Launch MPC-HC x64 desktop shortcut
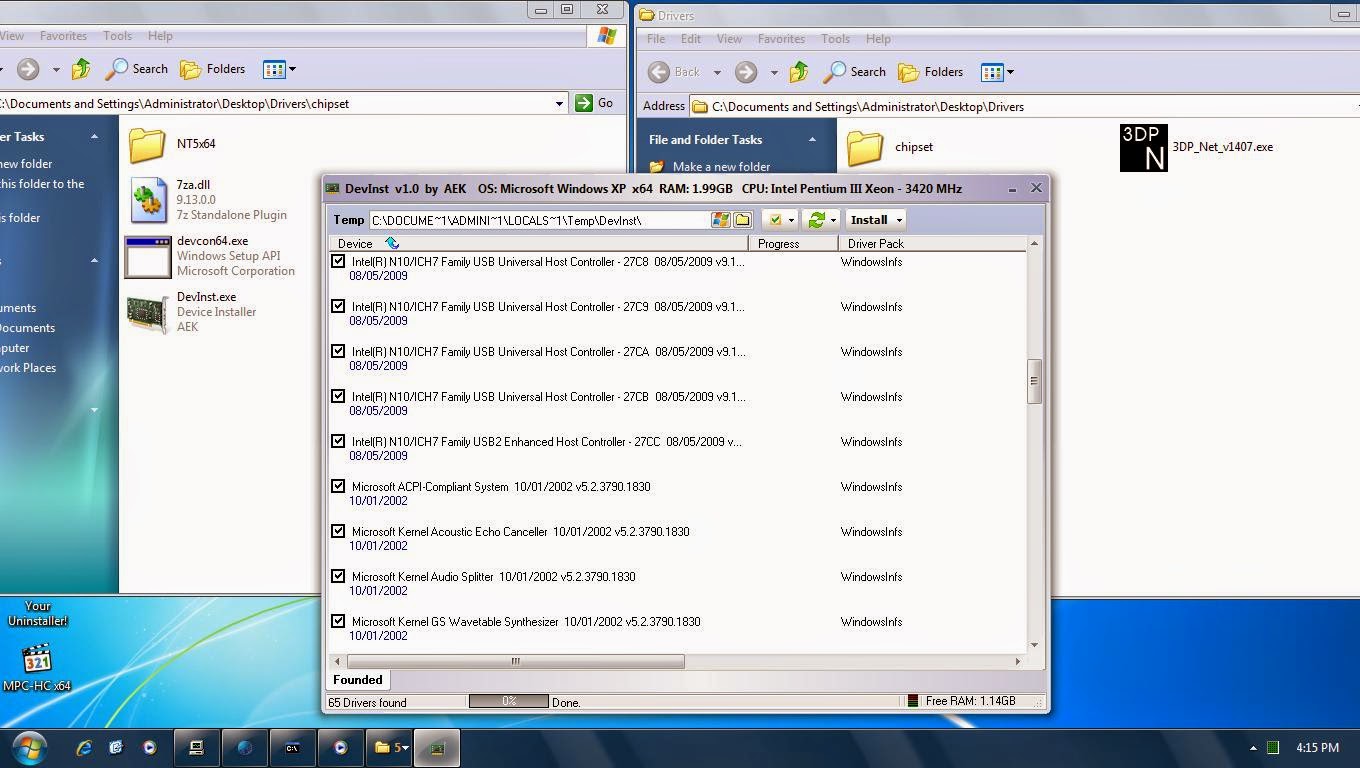 point(37,660)
